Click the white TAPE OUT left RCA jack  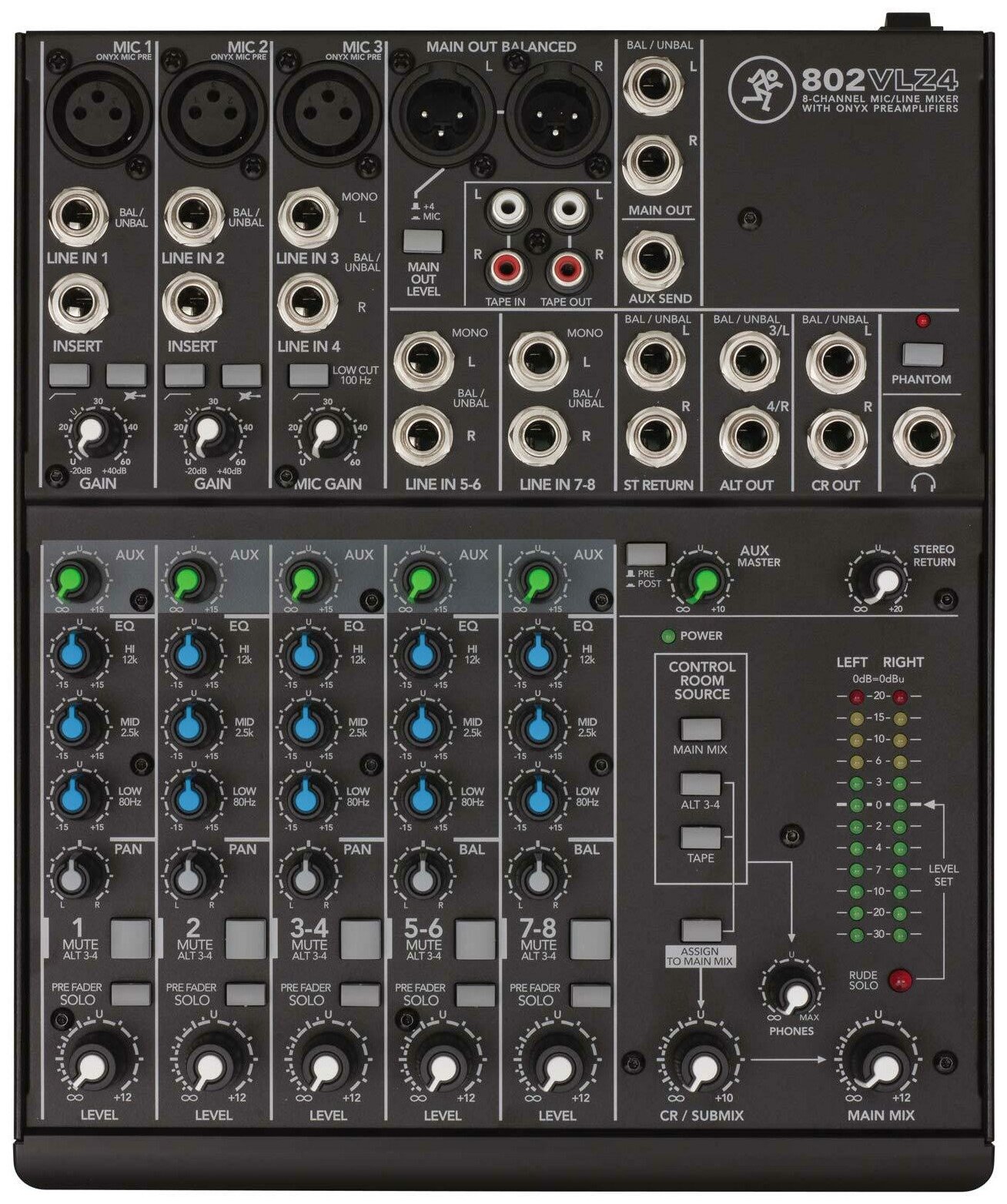(x=567, y=209)
